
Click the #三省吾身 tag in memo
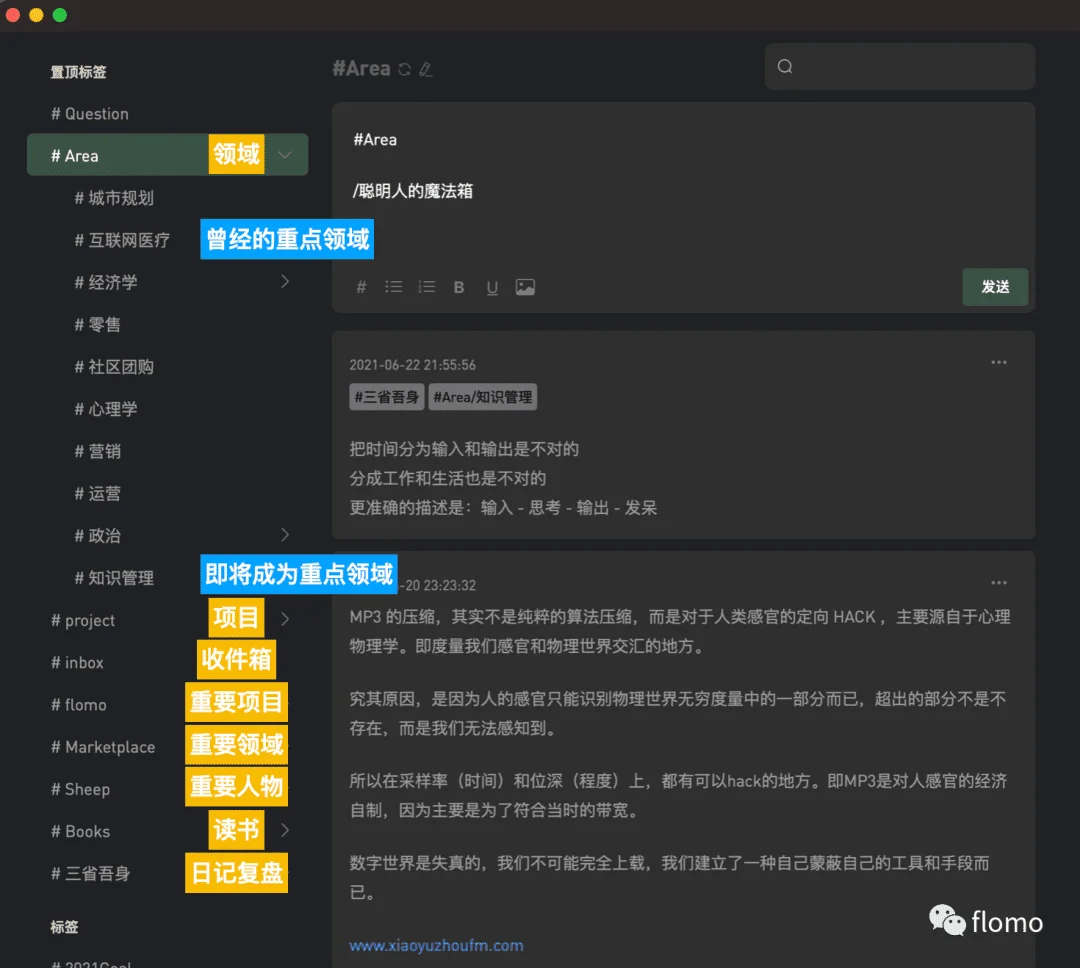[x=386, y=397]
